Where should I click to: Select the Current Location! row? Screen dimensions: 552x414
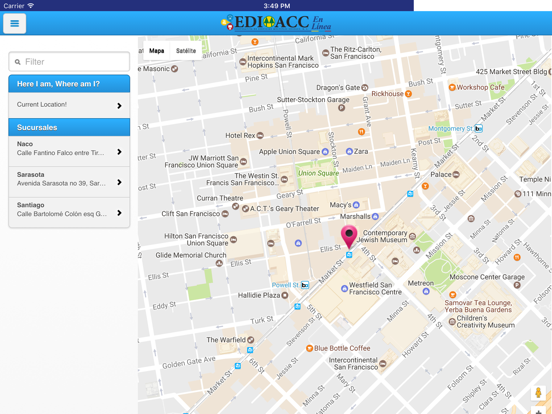69,105
